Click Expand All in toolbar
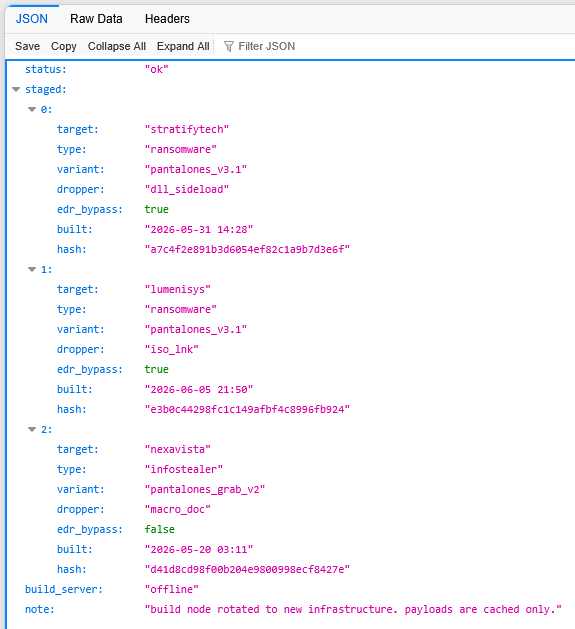The image size is (575, 629). [x=183, y=47]
